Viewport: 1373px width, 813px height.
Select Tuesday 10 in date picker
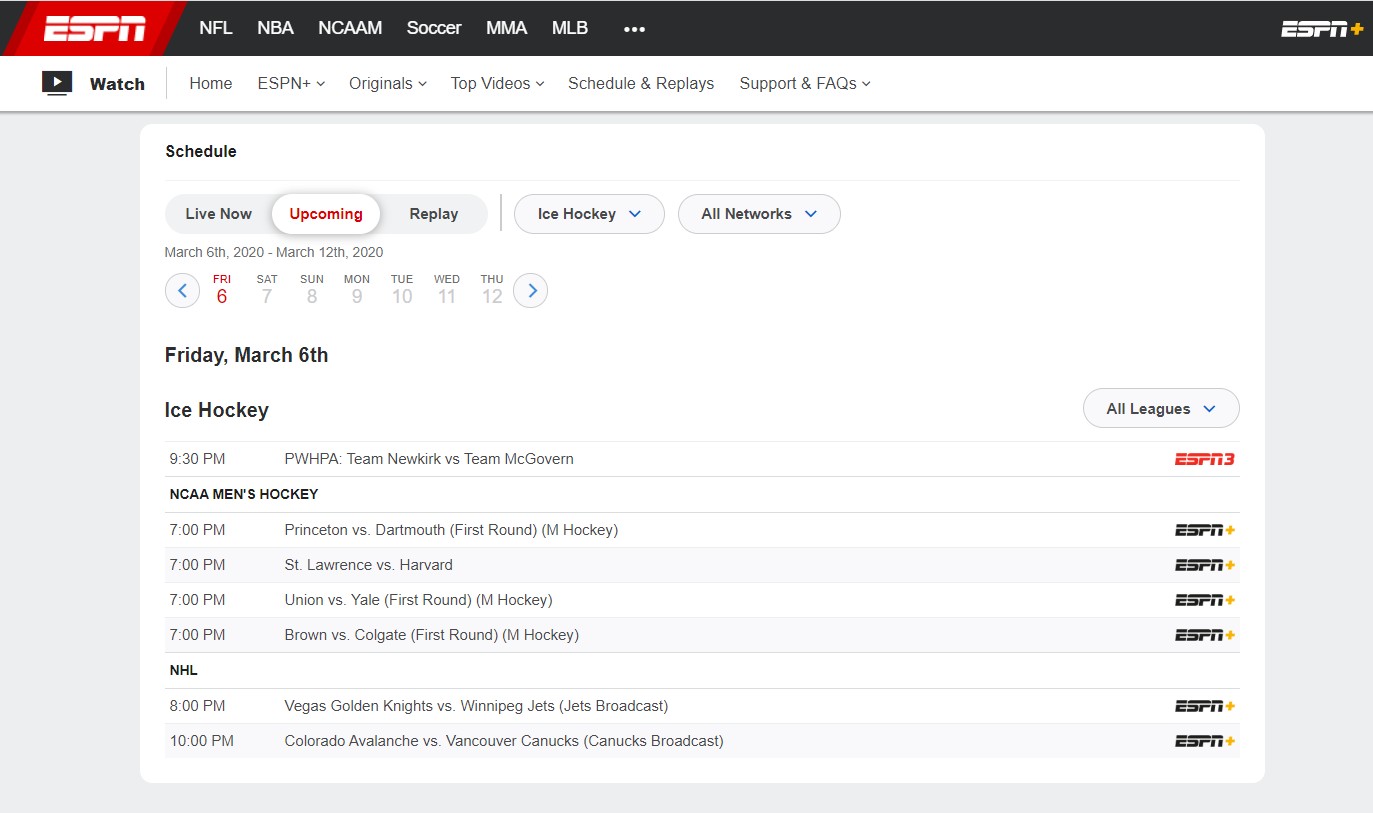point(402,290)
